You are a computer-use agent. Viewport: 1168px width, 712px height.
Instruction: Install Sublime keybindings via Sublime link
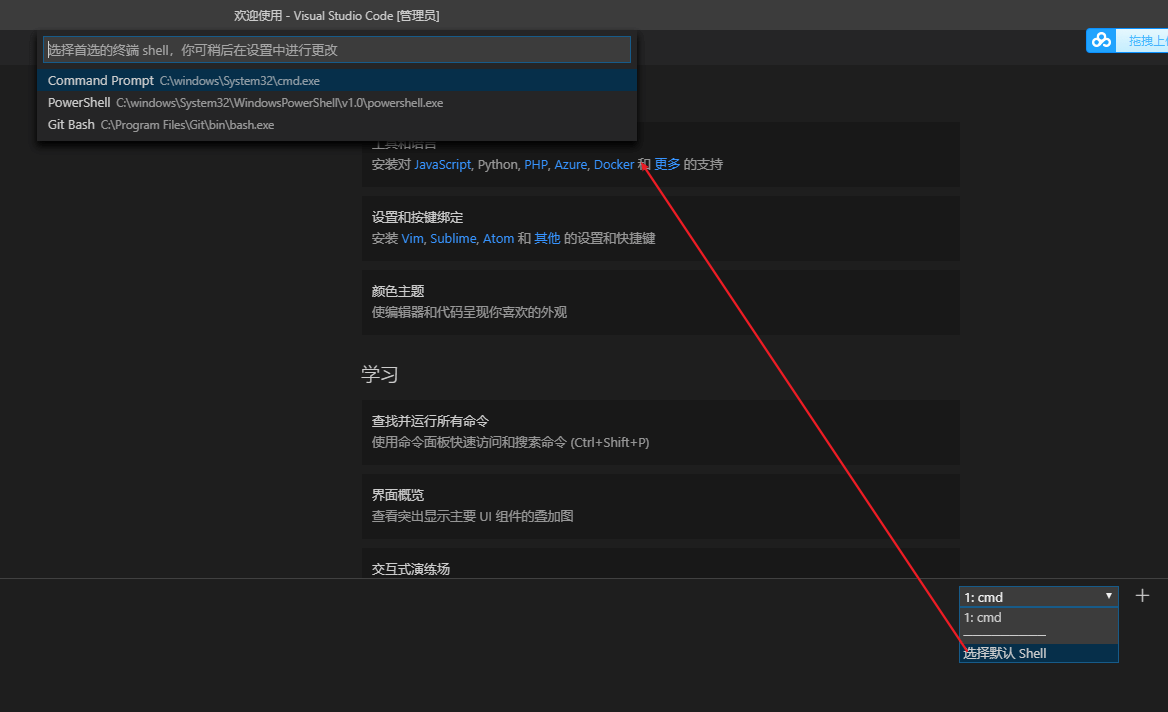[x=453, y=238]
